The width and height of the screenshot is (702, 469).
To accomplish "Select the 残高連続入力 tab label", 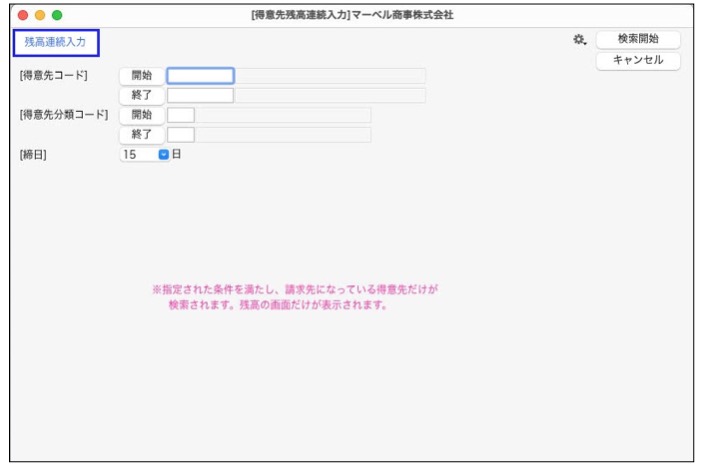I will 55,42.
